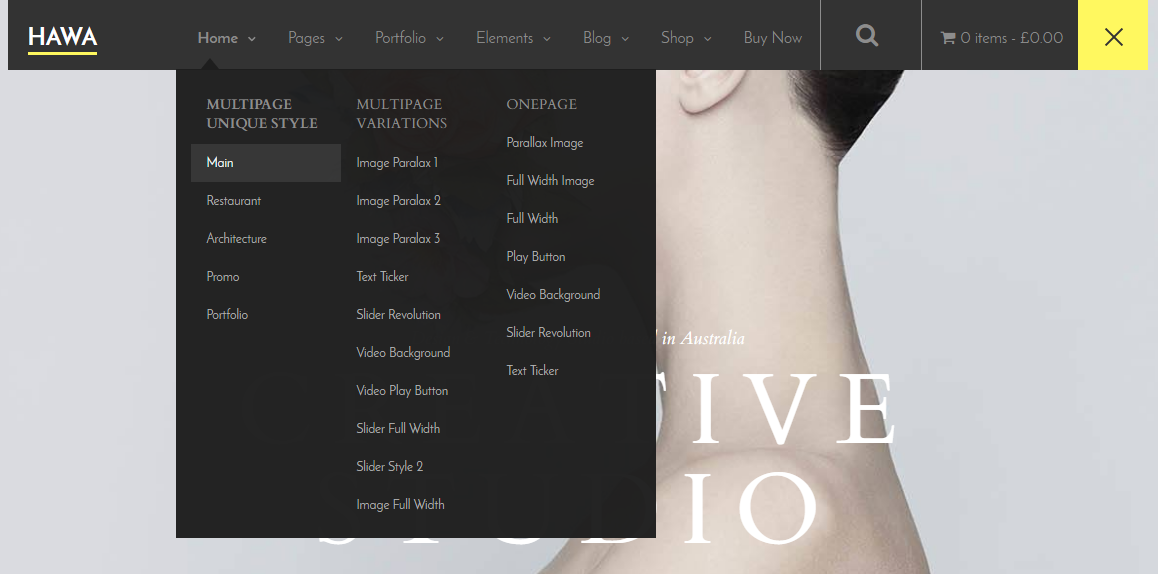Expand the chevron next to Pages

(339, 39)
